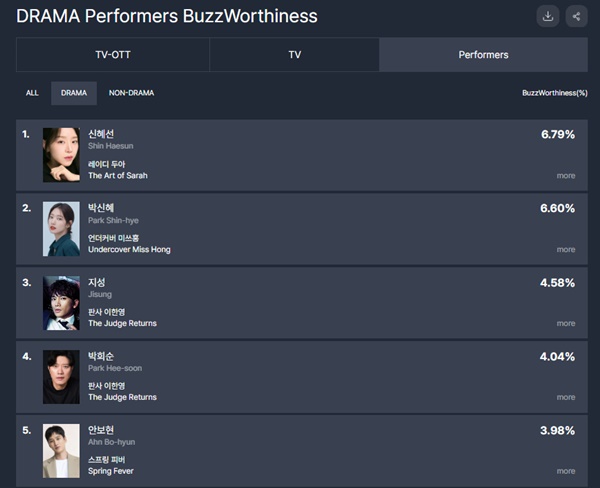600x488 pixels.
Task: Click The Art of Sarah title
Action: point(122,176)
